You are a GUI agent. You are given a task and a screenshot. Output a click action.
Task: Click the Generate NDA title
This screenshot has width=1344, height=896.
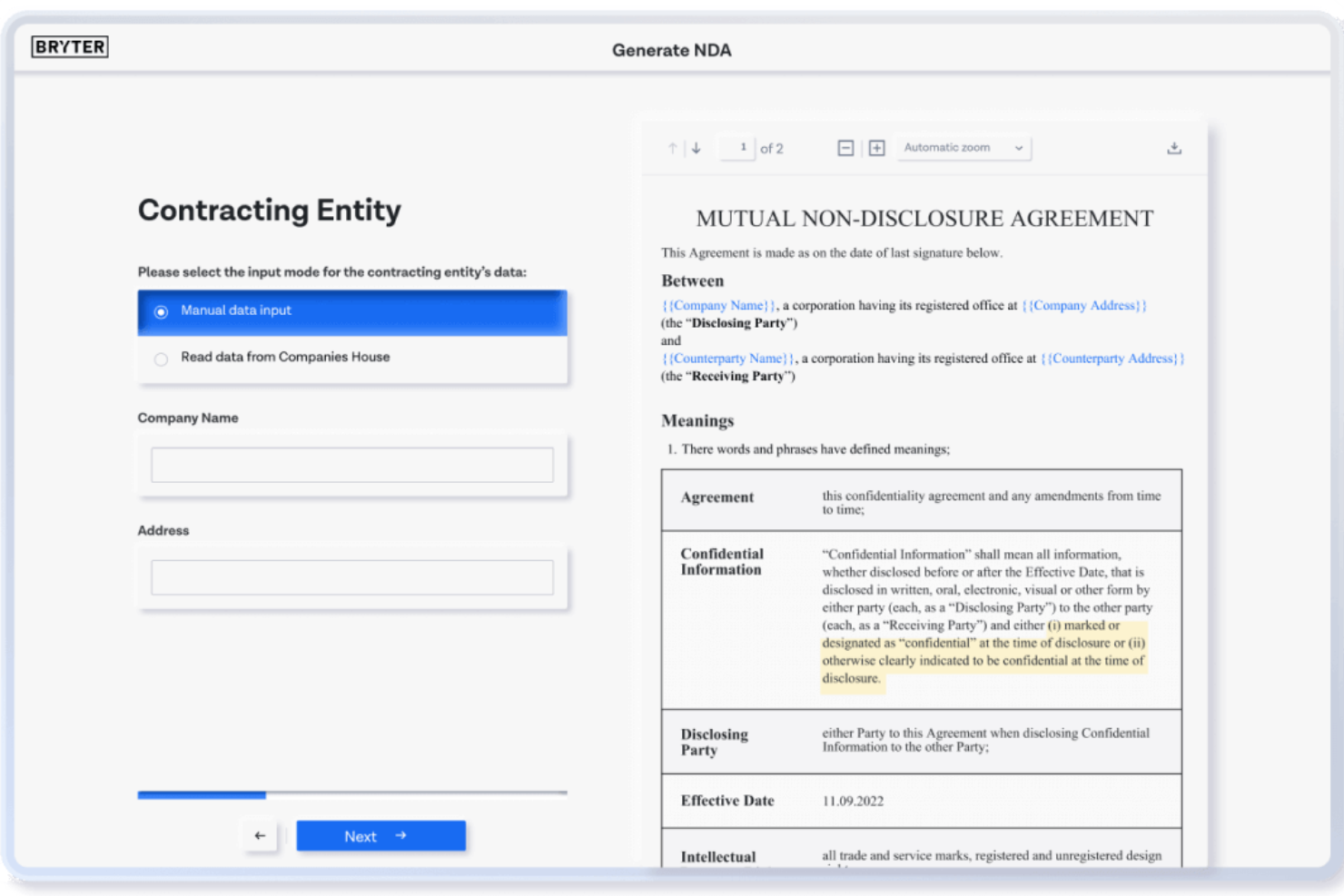[x=672, y=51]
